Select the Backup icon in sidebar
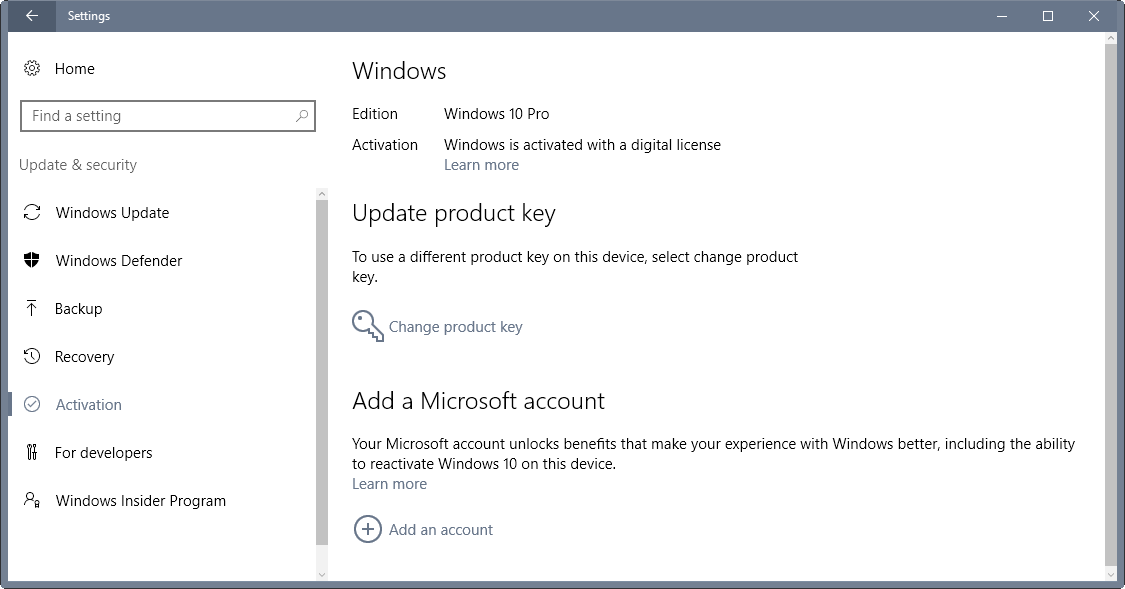 31,308
